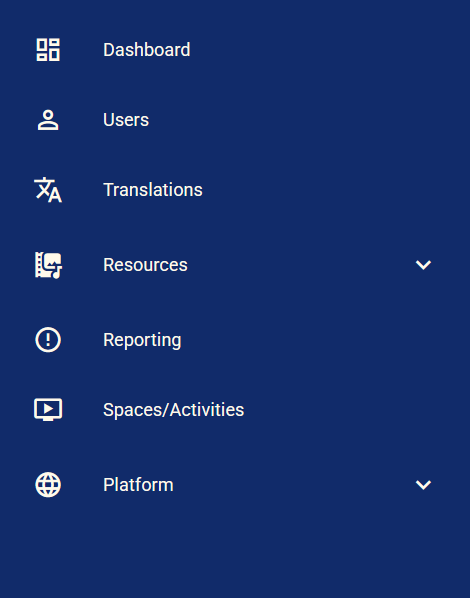Screen dimensions: 470x598
Task: Select the Resources menu label
Action: [145, 265]
